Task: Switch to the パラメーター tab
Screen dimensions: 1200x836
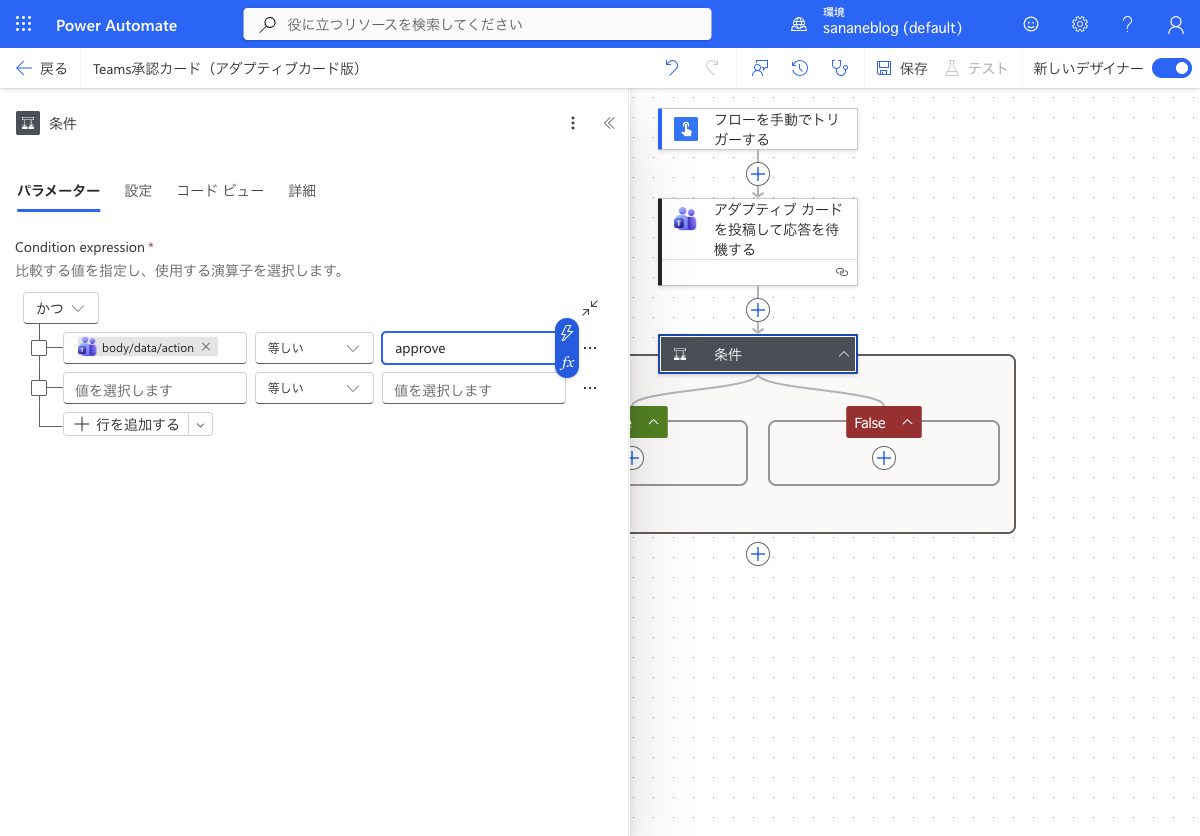Action: pos(58,191)
